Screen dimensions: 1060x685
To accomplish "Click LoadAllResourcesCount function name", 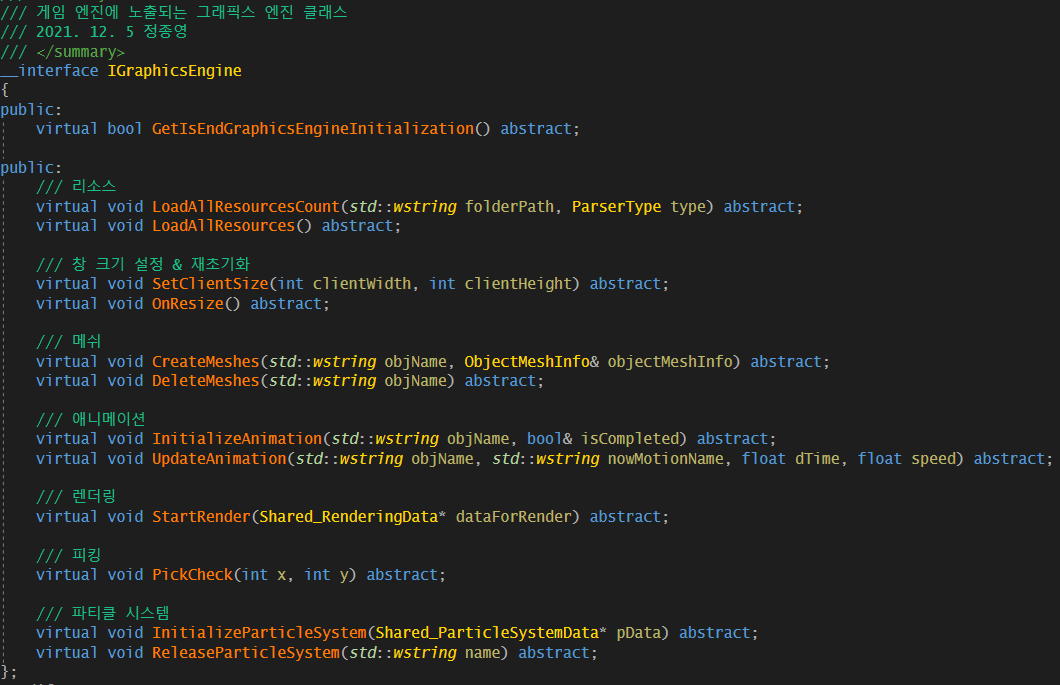I will (246, 206).
